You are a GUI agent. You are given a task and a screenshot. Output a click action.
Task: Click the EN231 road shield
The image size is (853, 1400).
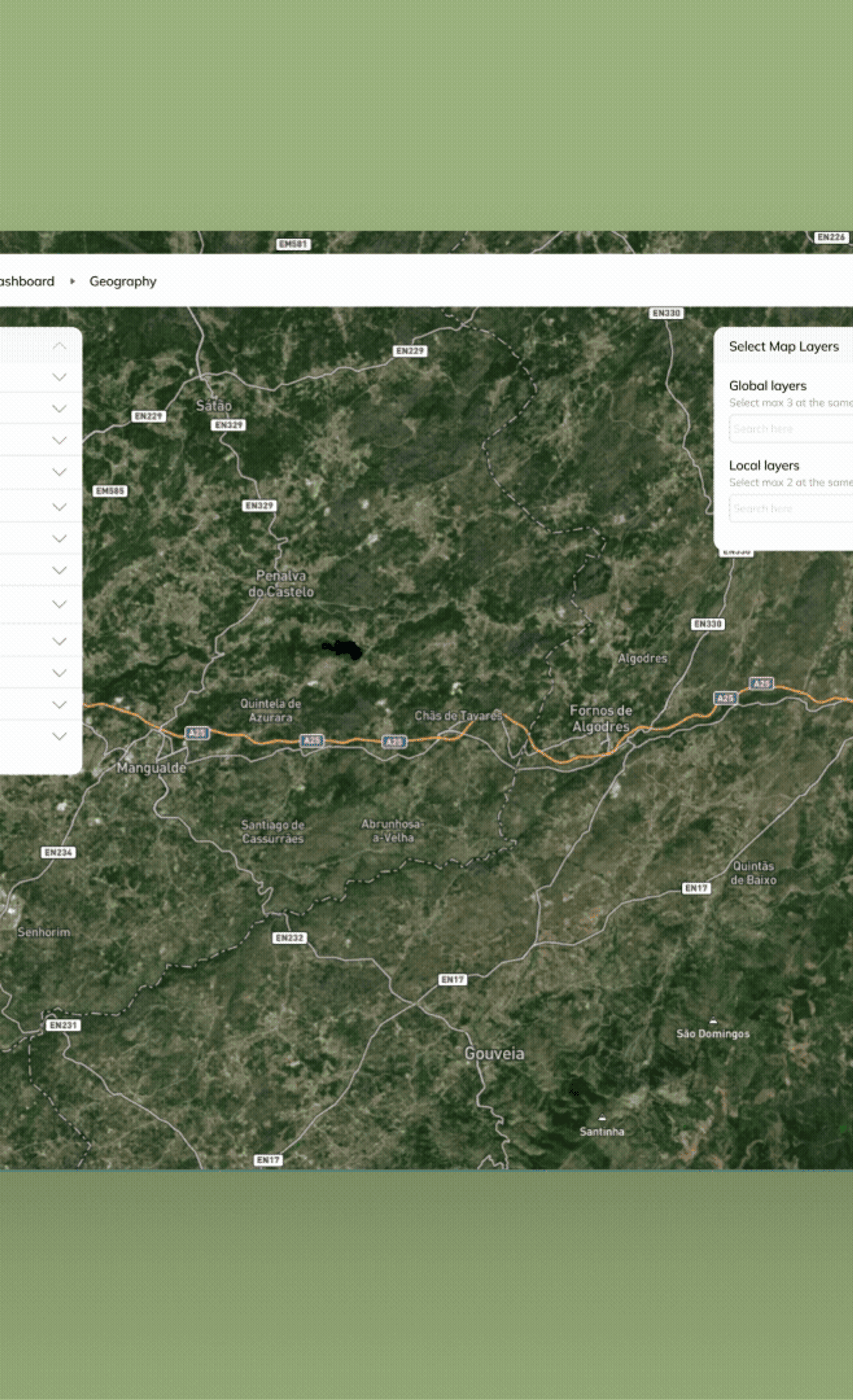63,1025
